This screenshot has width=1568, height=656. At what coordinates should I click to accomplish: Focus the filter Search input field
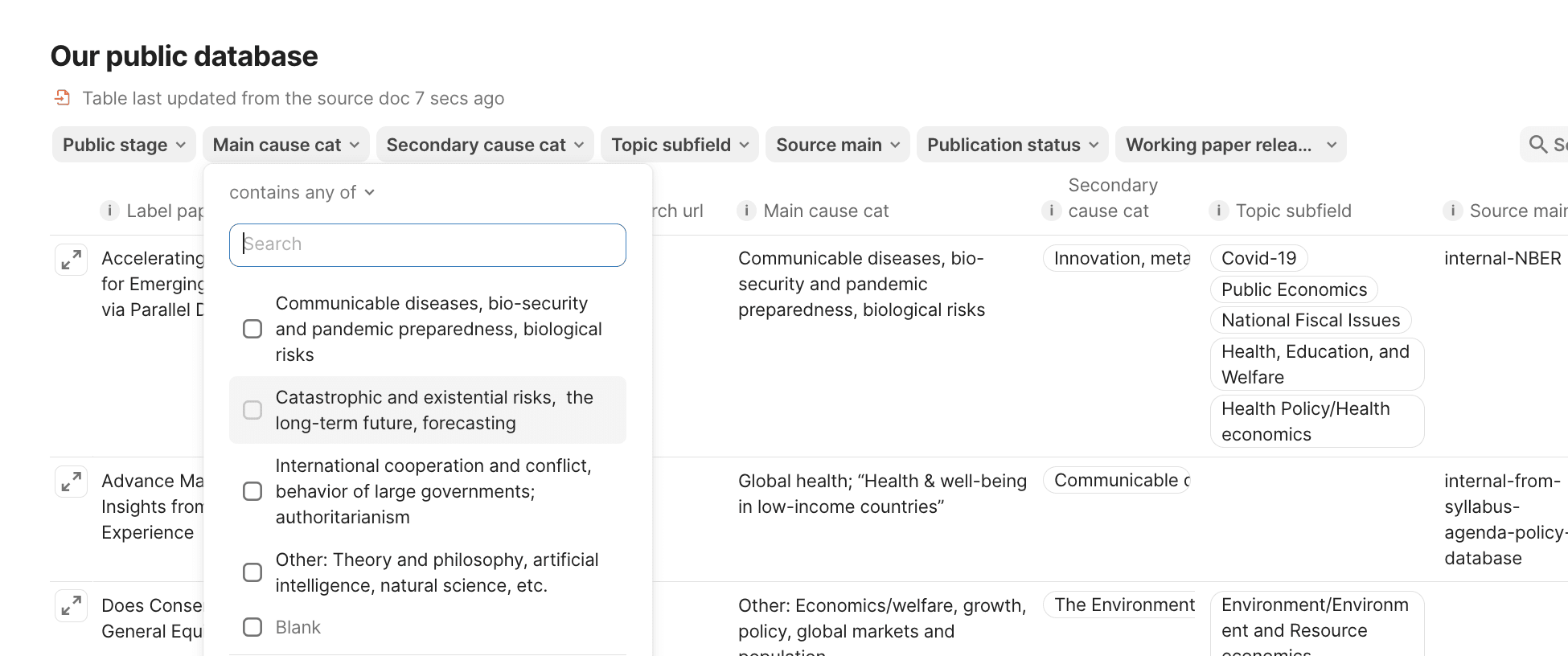point(427,245)
